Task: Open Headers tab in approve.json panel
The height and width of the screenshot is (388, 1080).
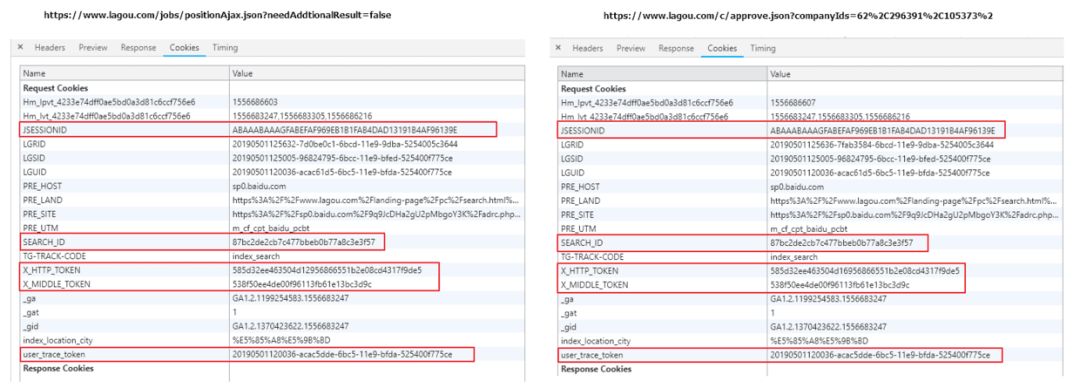Action: pos(588,48)
